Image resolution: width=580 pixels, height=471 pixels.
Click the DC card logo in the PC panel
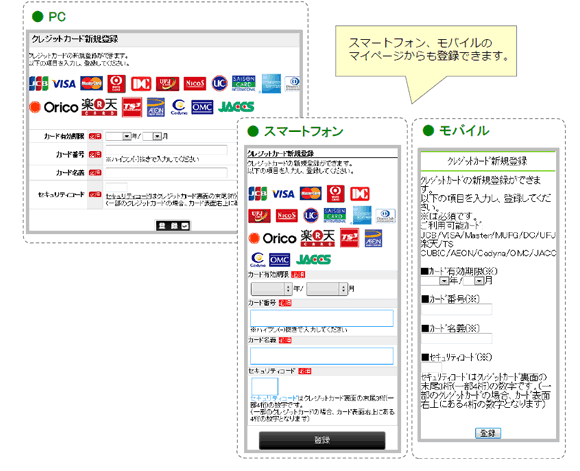click(x=141, y=84)
